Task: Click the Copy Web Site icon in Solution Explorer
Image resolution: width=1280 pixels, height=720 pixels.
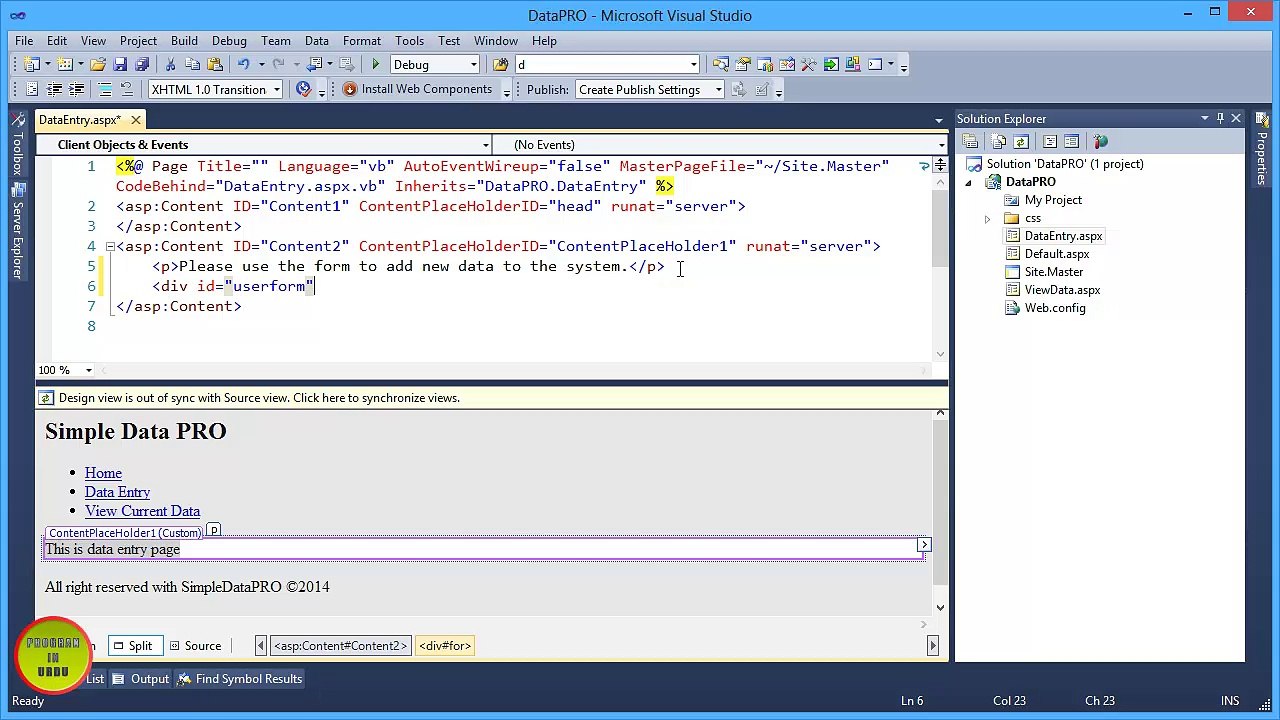Action: [x=1100, y=141]
